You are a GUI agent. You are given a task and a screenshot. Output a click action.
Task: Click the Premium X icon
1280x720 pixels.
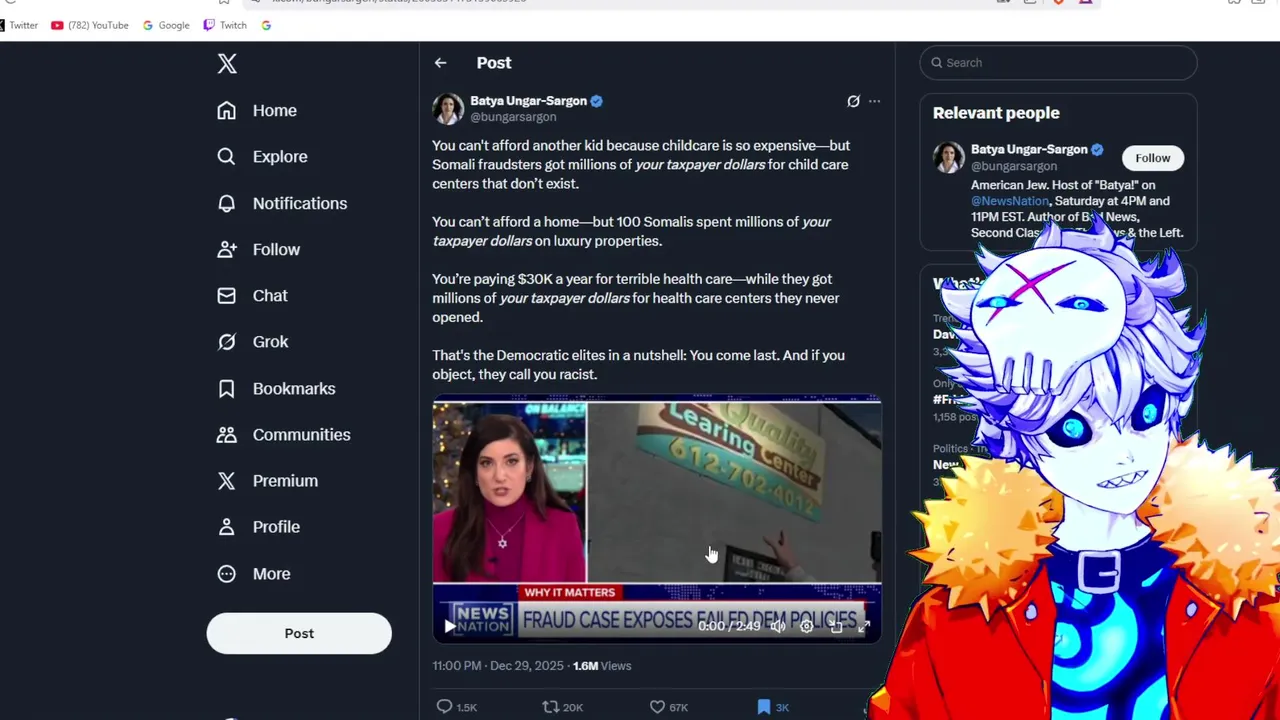point(227,481)
